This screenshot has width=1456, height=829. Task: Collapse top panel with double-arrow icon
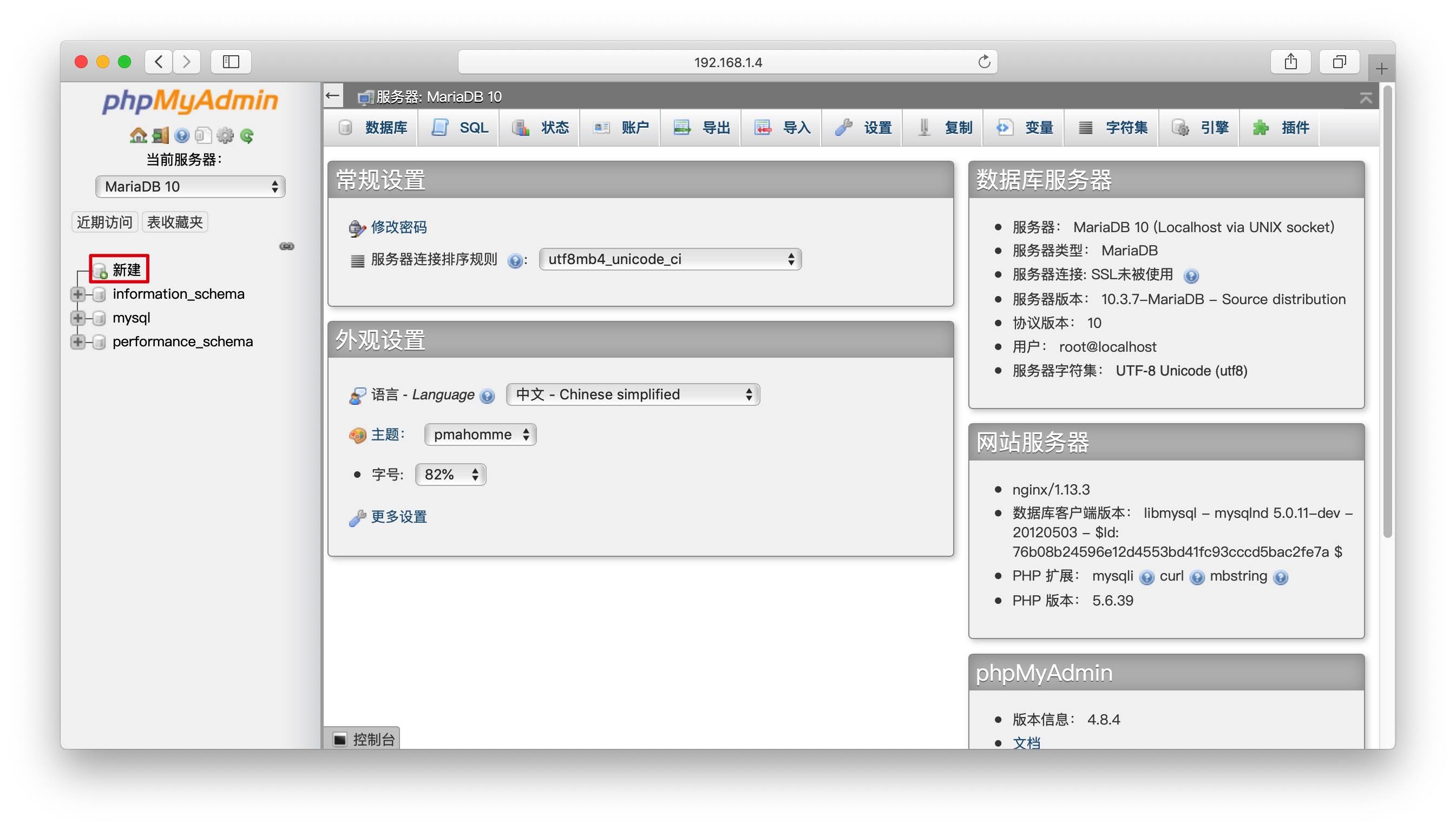1365,97
